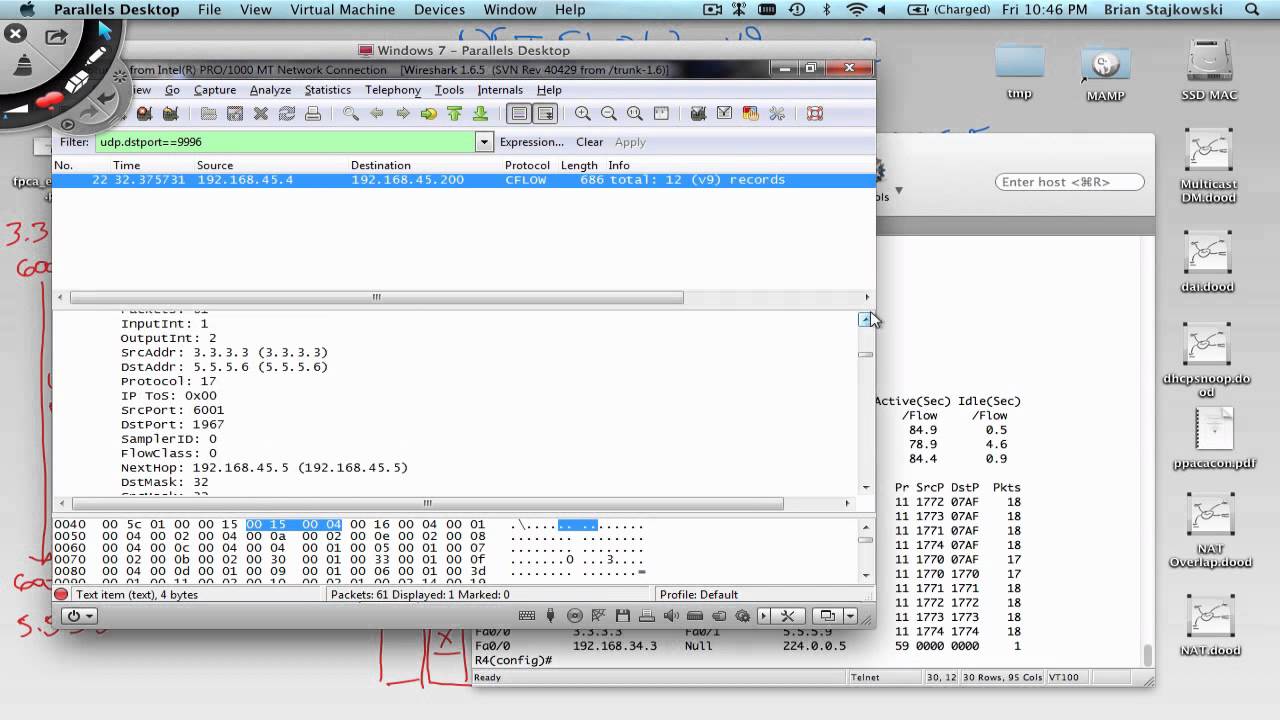Open the MAMP desktop icon
The width and height of the screenshot is (1280, 720).
[1105, 73]
